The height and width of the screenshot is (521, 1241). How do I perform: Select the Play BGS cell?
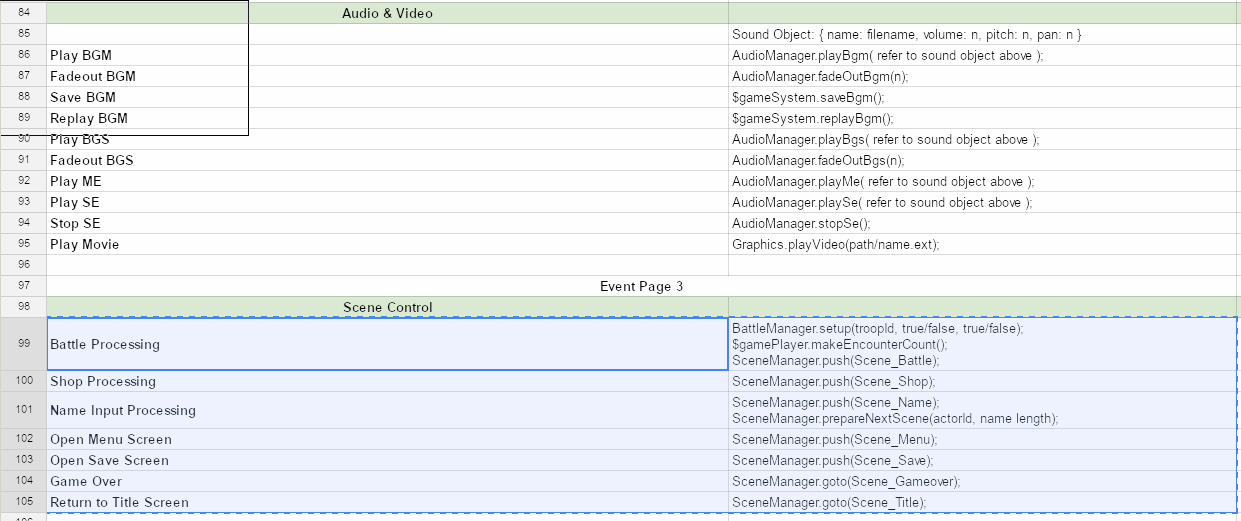(387, 139)
